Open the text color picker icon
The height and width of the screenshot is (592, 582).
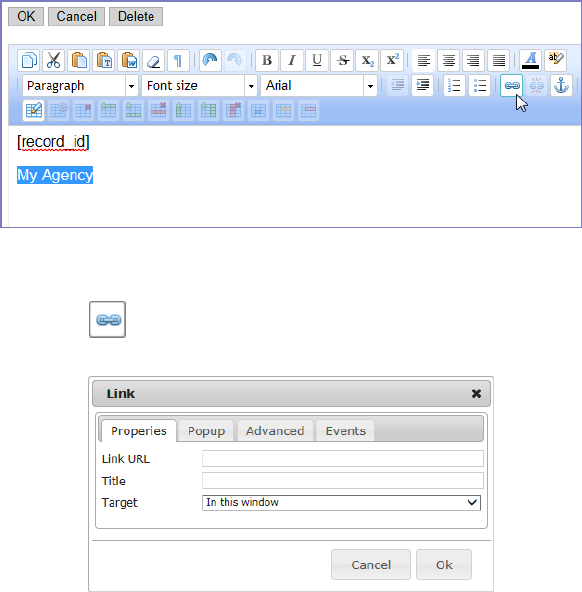tap(530, 60)
